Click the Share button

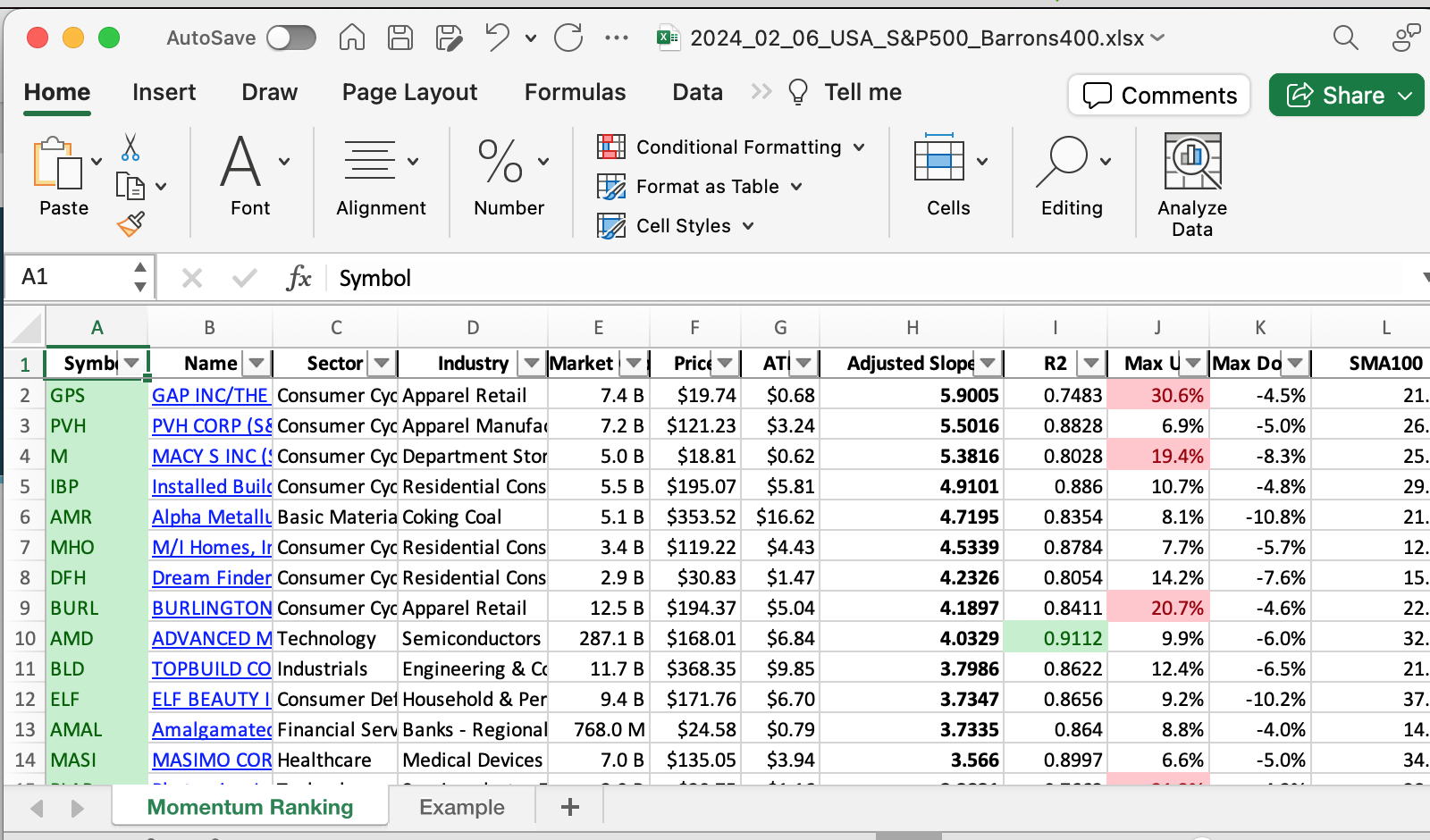(1336, 96)
